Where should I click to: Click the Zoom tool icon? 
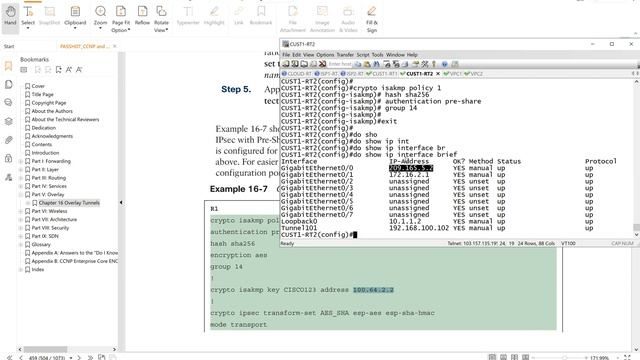click(x=100, y=11)
